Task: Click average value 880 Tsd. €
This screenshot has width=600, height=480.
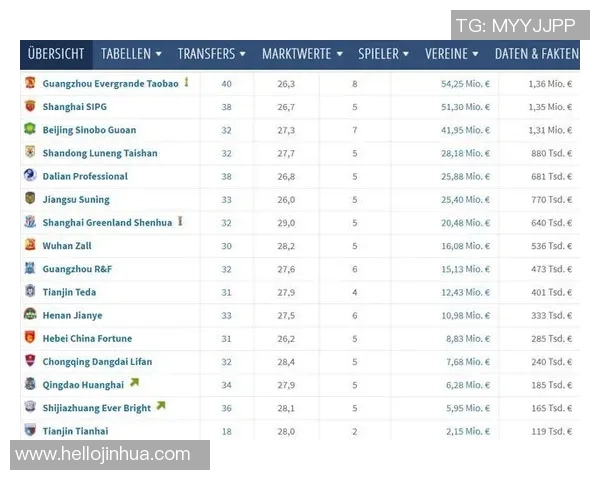Action: (x=551, y=153)
